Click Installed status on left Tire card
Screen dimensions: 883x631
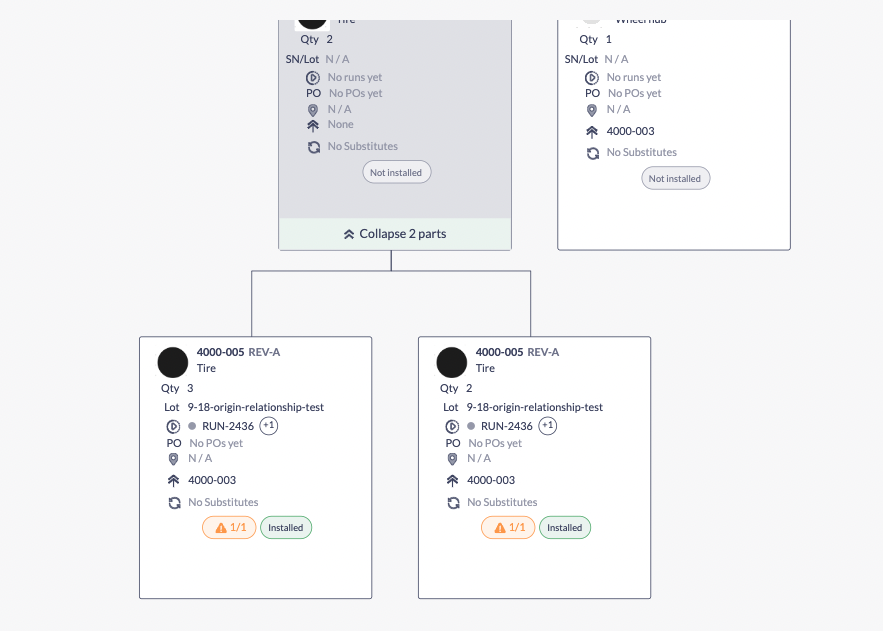coord(286,527)
